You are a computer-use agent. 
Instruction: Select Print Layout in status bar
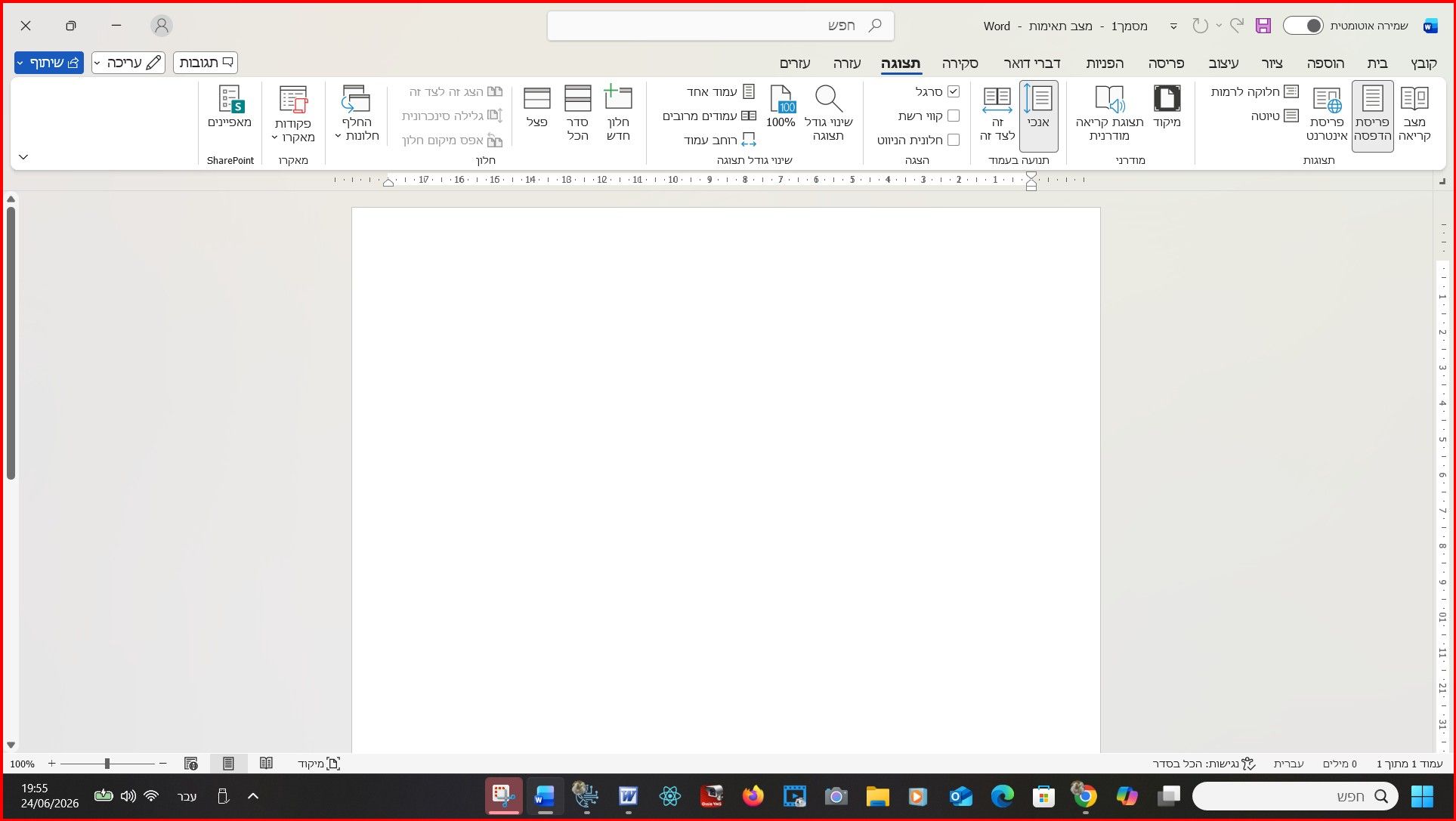coord(228,764)
